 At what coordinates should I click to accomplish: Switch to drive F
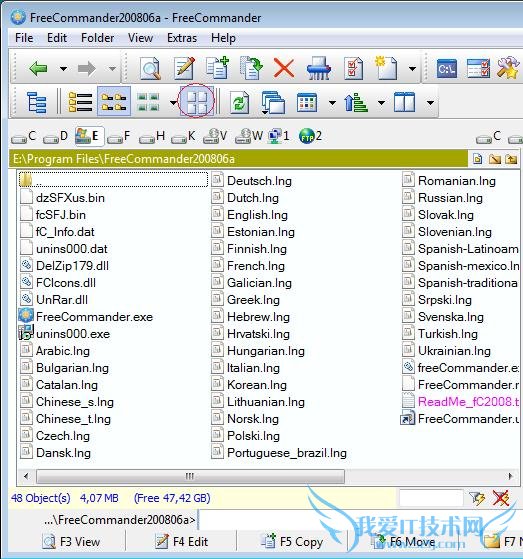click(118, 136)
